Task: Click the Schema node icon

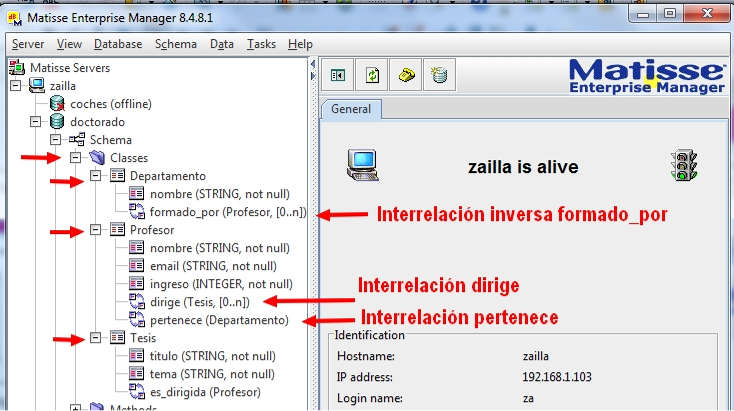Action: coord(77,139)
